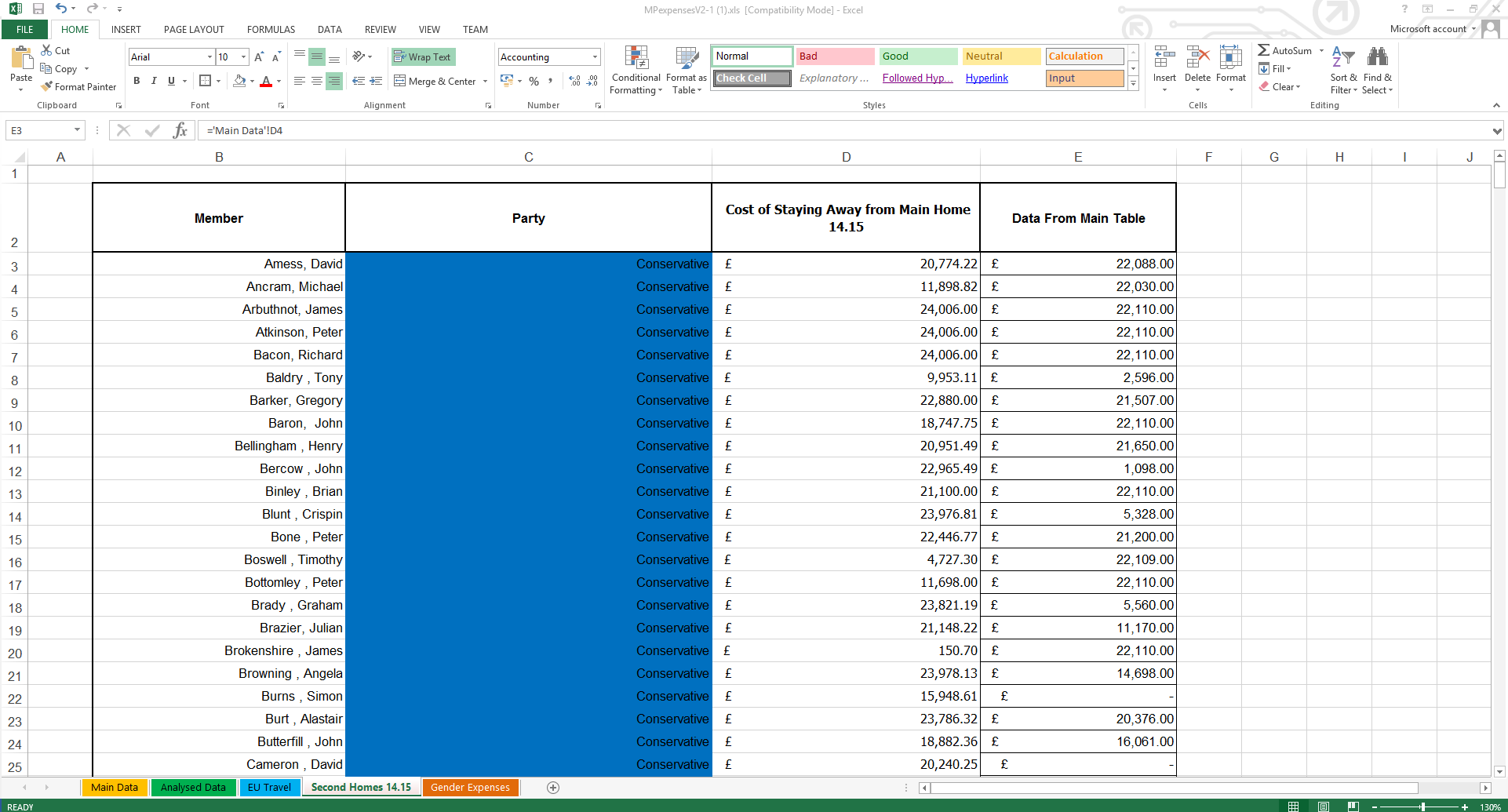Image resolution: width=1508 pixels, height=812 pixels.
Task: Click the Insert Function fx icon
Action: [x=180, y=130]
